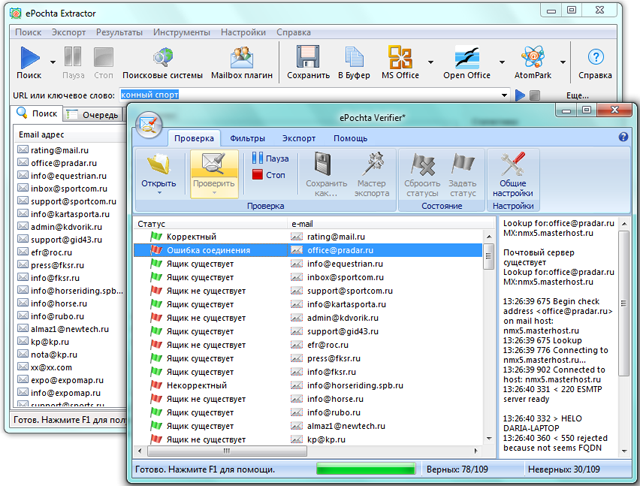Click the status list horizontal scrollbar thumb

pos(227,451)
